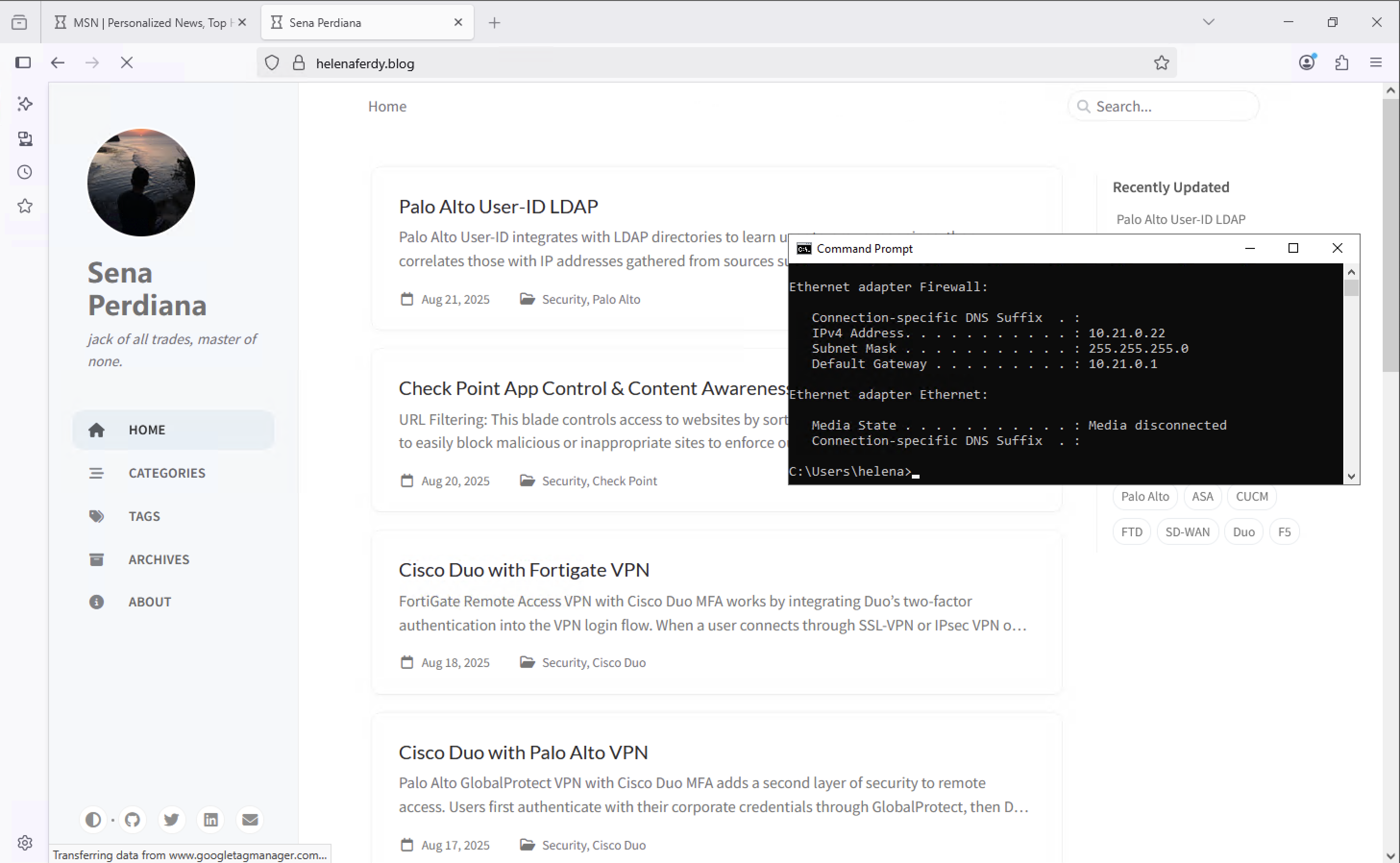Click the LinkedIn icon in sidebar footer

[210, 820]
